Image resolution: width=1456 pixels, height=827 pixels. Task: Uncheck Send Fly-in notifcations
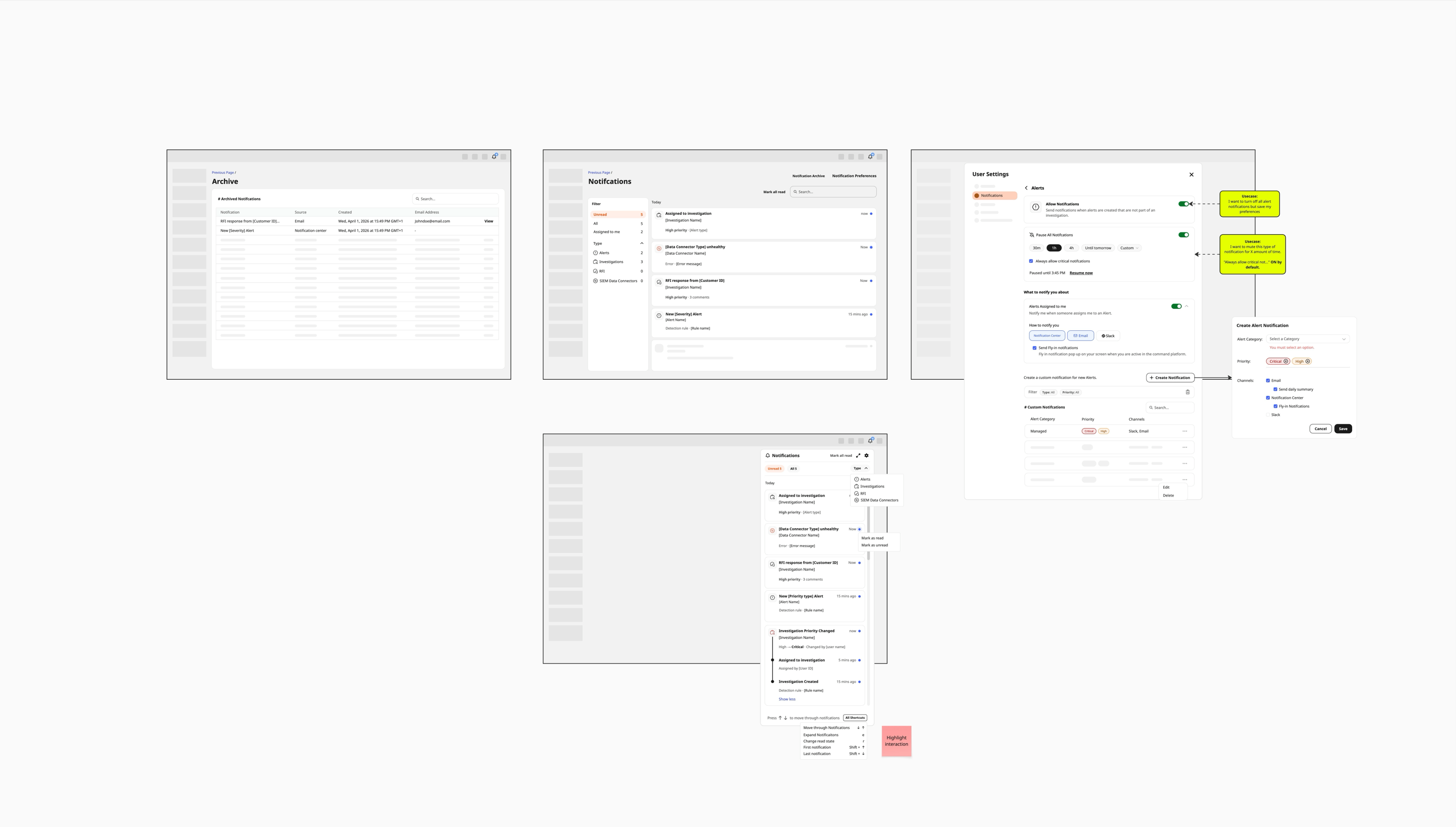click(x=1034, y=348)
